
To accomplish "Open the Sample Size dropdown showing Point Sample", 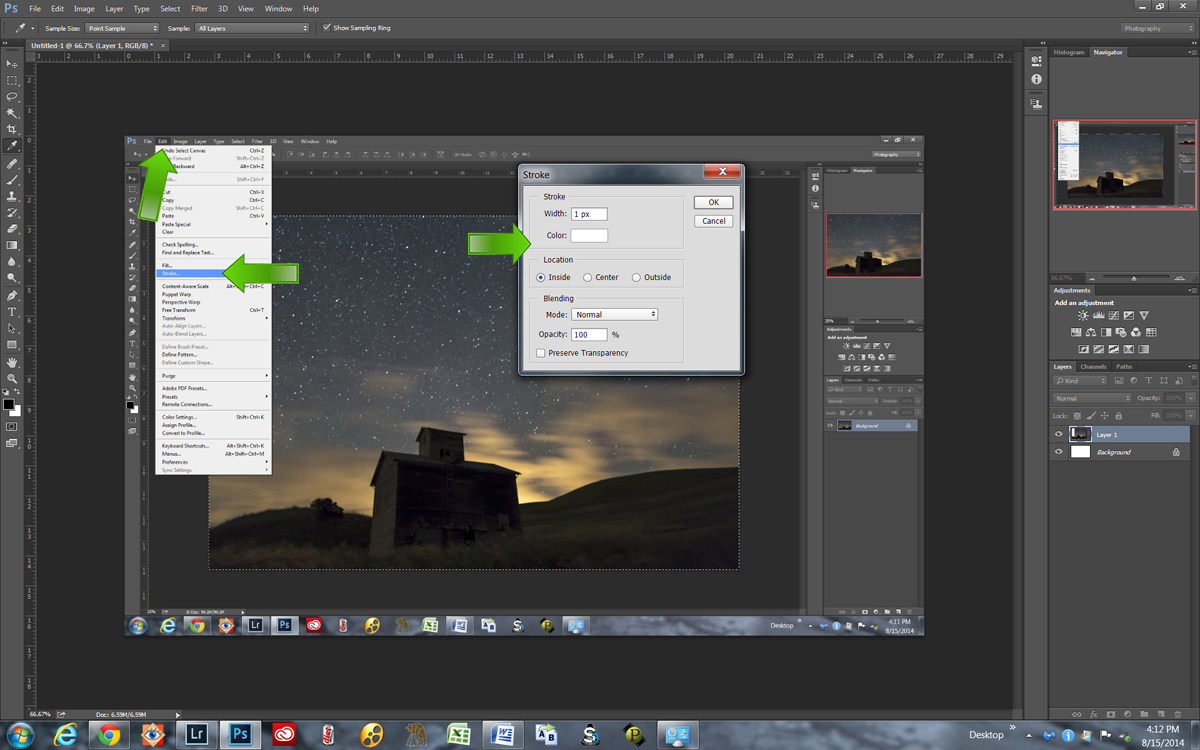I will pyautogui.click(x=122, y=28).
